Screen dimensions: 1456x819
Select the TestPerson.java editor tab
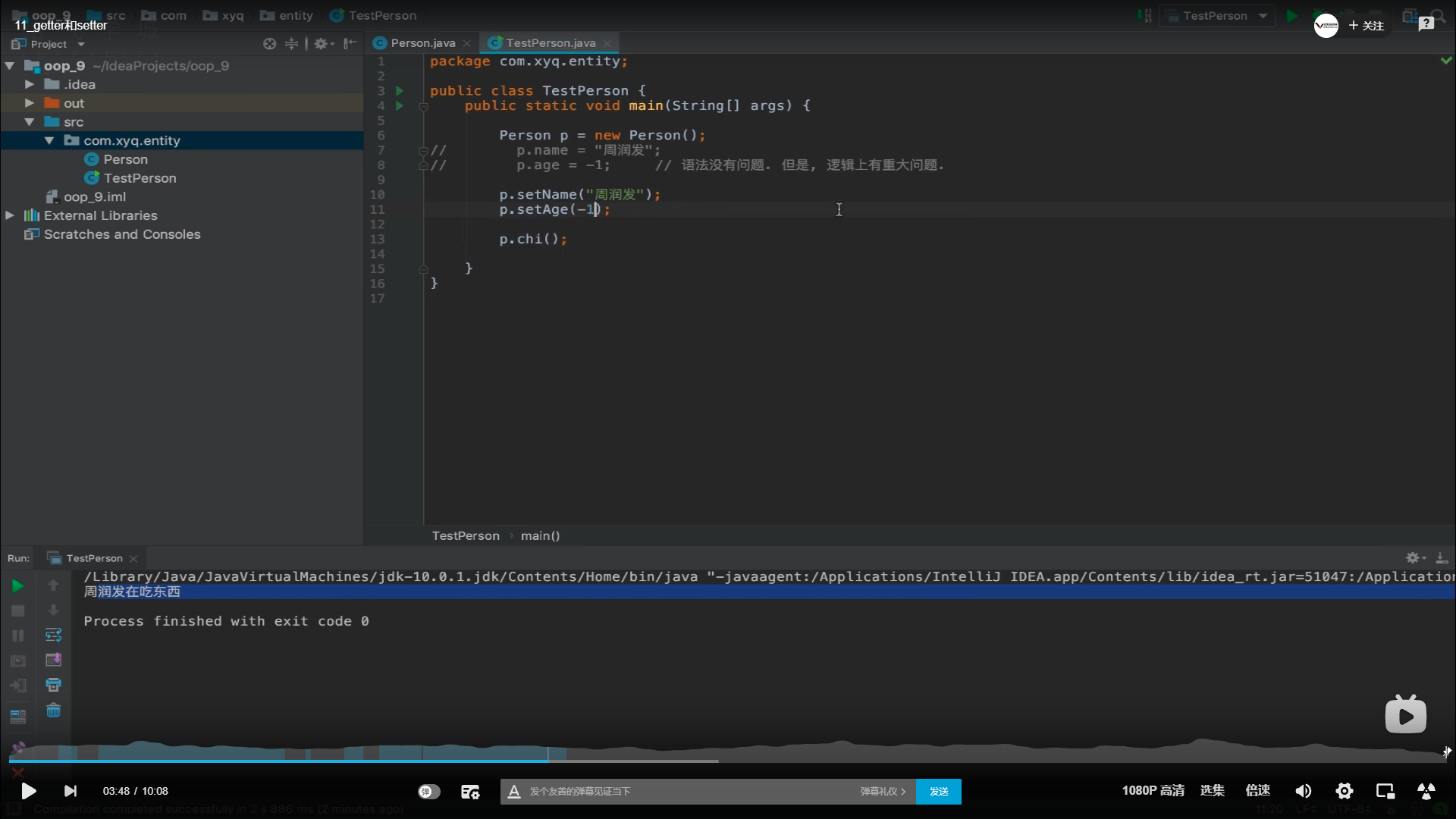(551, 43)
